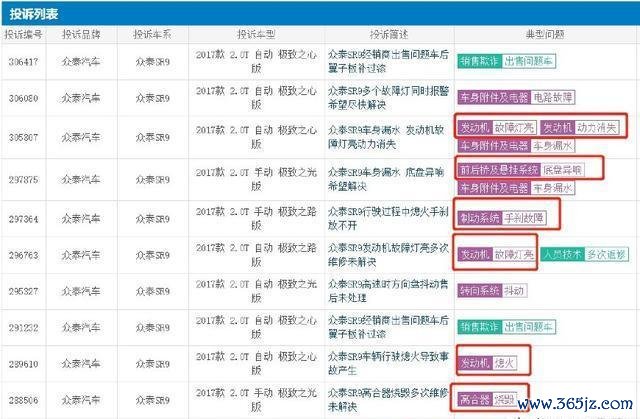This screenshot has height=419, width=640.
Task: Click the 投诉简述 column header
Action: click(x=389, y=35)
